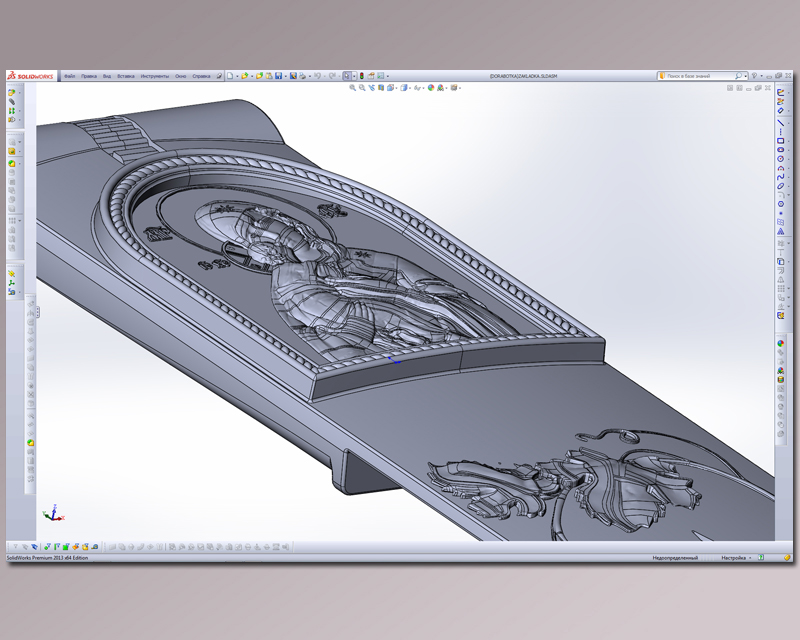Open the View Orientation icon

[x=390, y=88]
